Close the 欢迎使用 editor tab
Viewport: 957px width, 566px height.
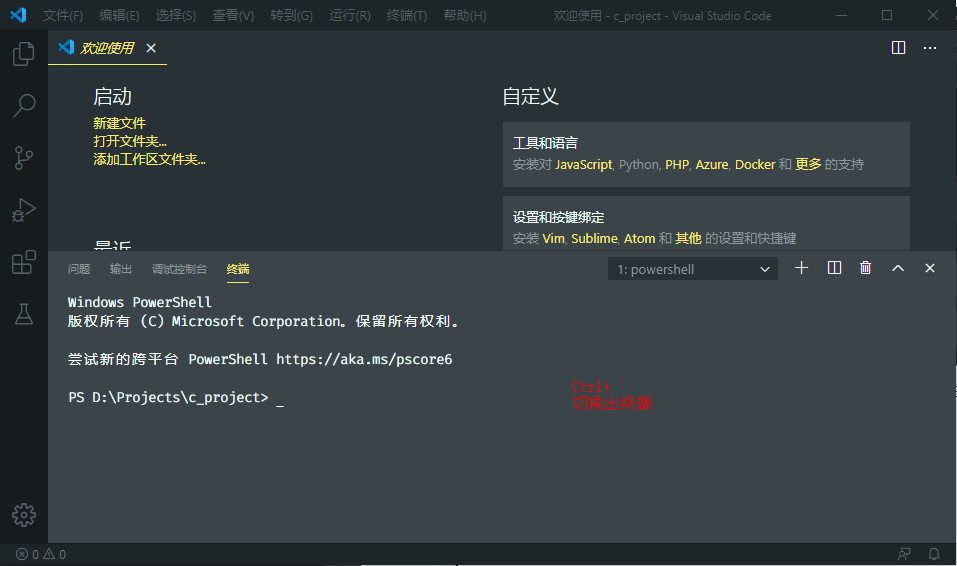point(151,48)
